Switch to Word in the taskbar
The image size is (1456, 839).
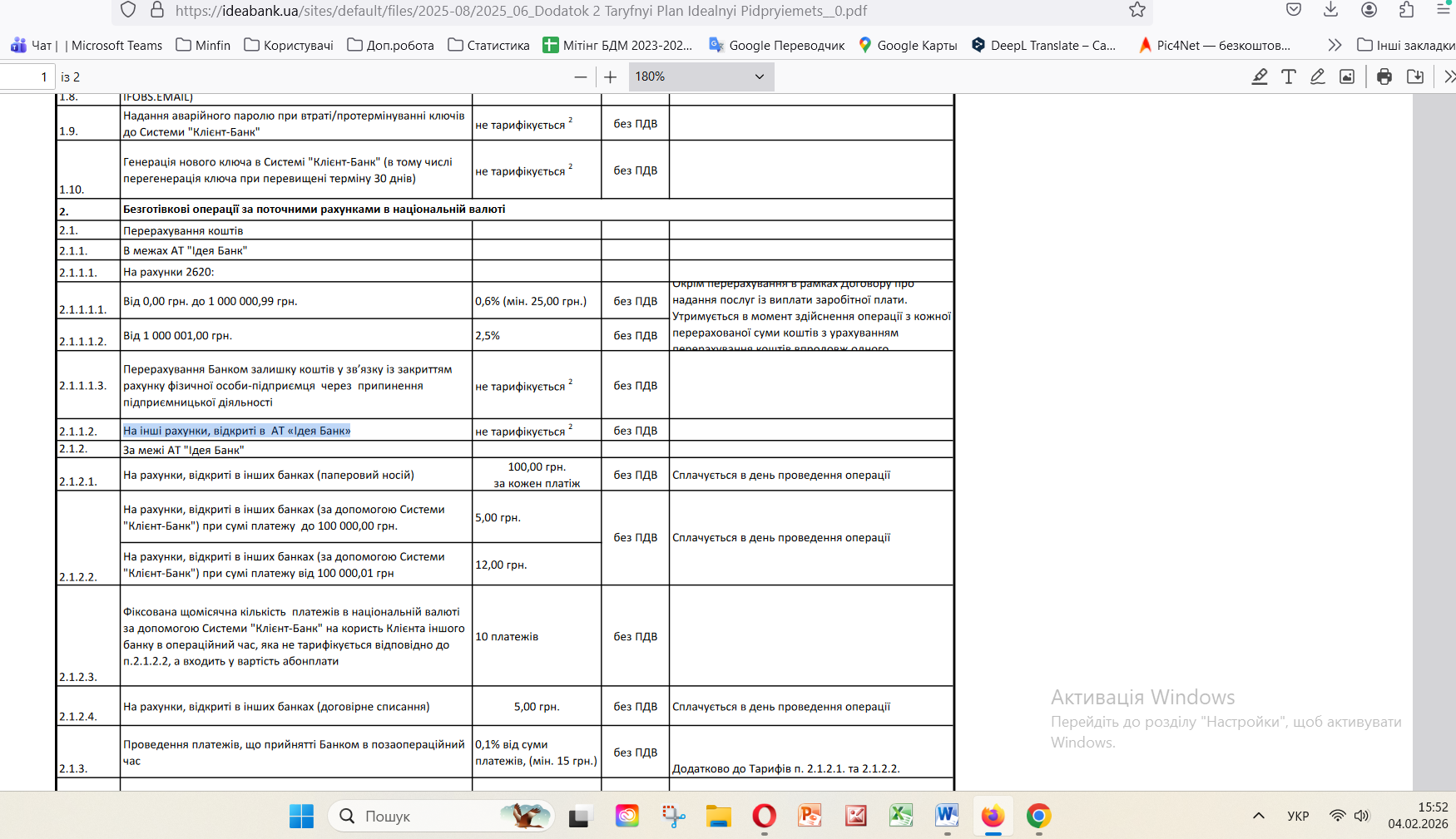click(947, 817)
